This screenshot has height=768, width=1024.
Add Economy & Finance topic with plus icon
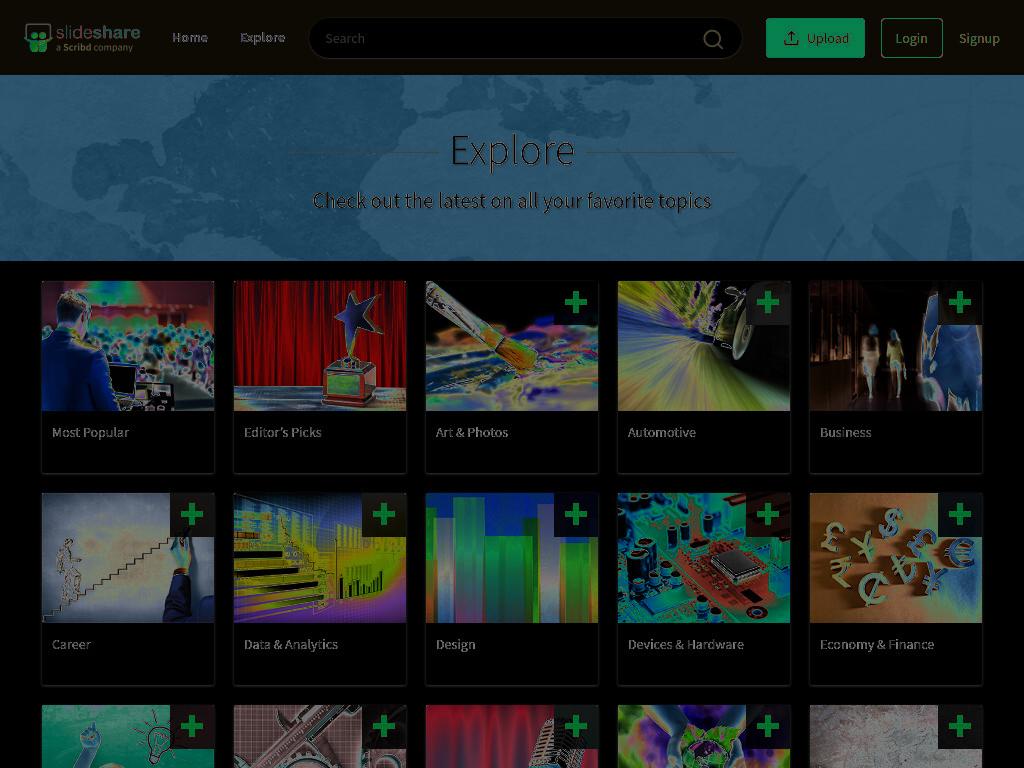click(x=959, y=515)
